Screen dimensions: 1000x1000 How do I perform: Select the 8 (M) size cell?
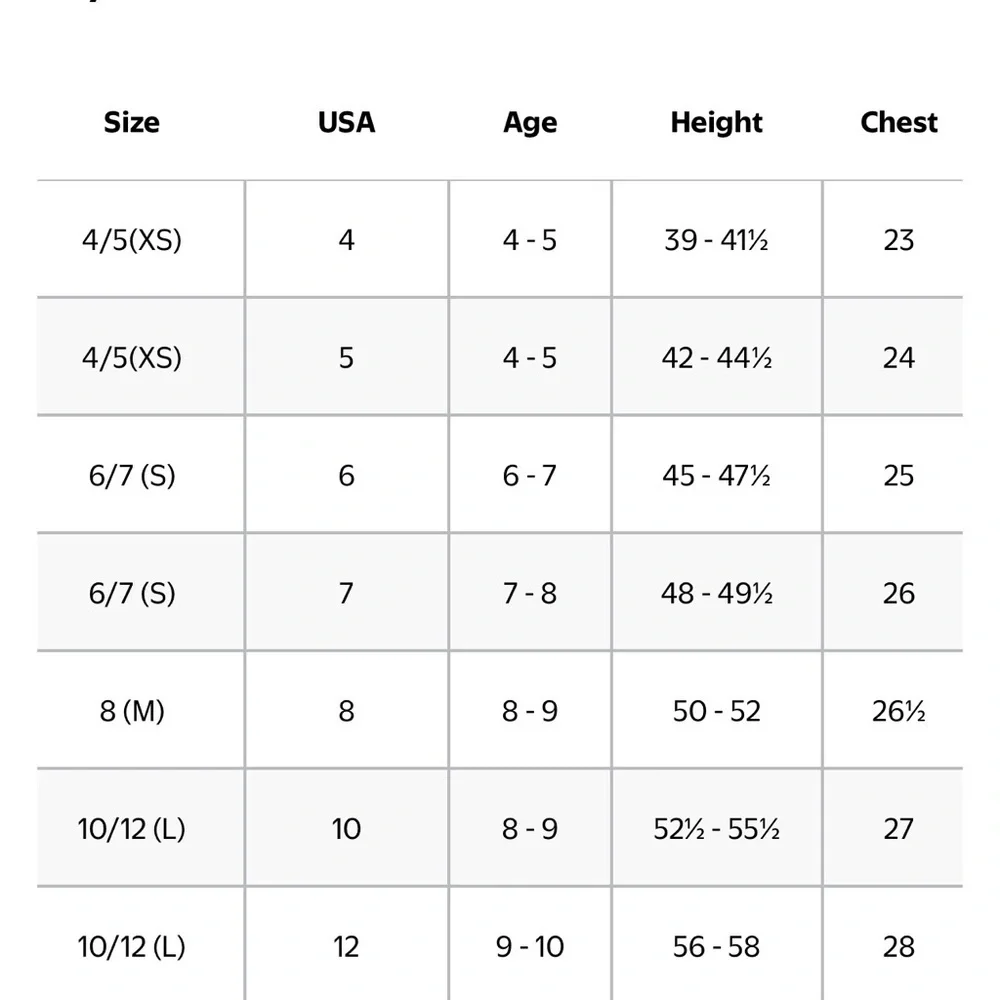131,710
